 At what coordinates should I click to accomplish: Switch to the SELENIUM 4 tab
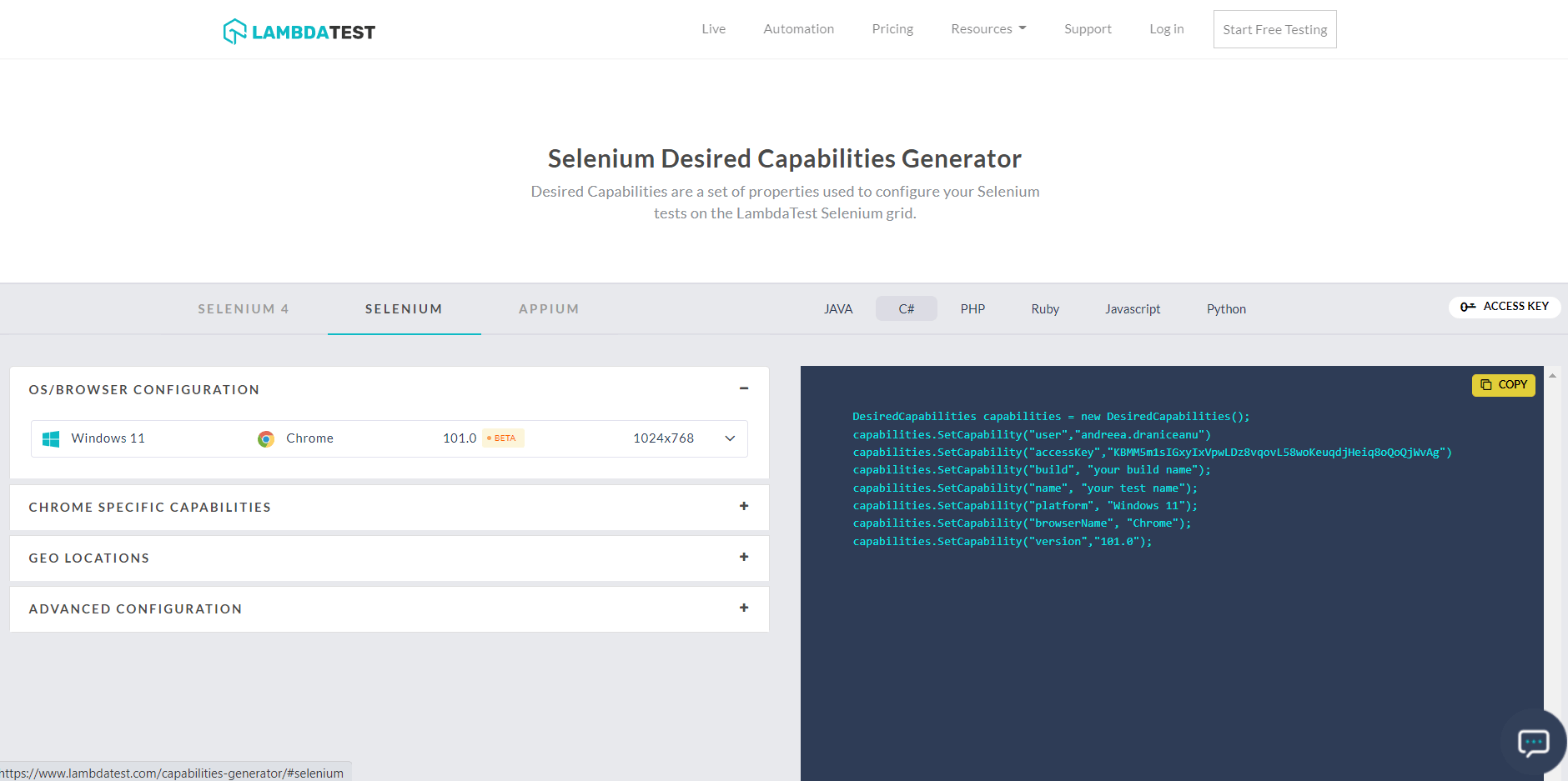244,308
